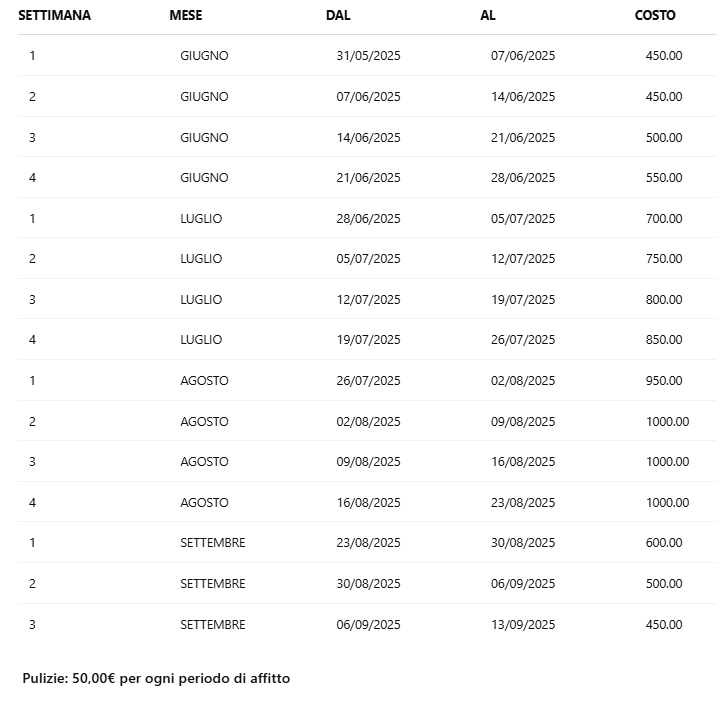The image size is (722, 705).
Task: Select the 600.00 cost for SETTEMBRE
Action: 664,543
